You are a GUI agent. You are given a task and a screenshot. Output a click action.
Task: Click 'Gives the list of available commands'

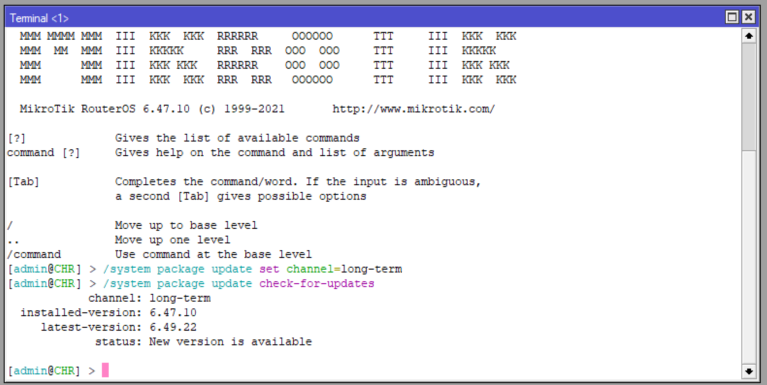pos(237,138)
